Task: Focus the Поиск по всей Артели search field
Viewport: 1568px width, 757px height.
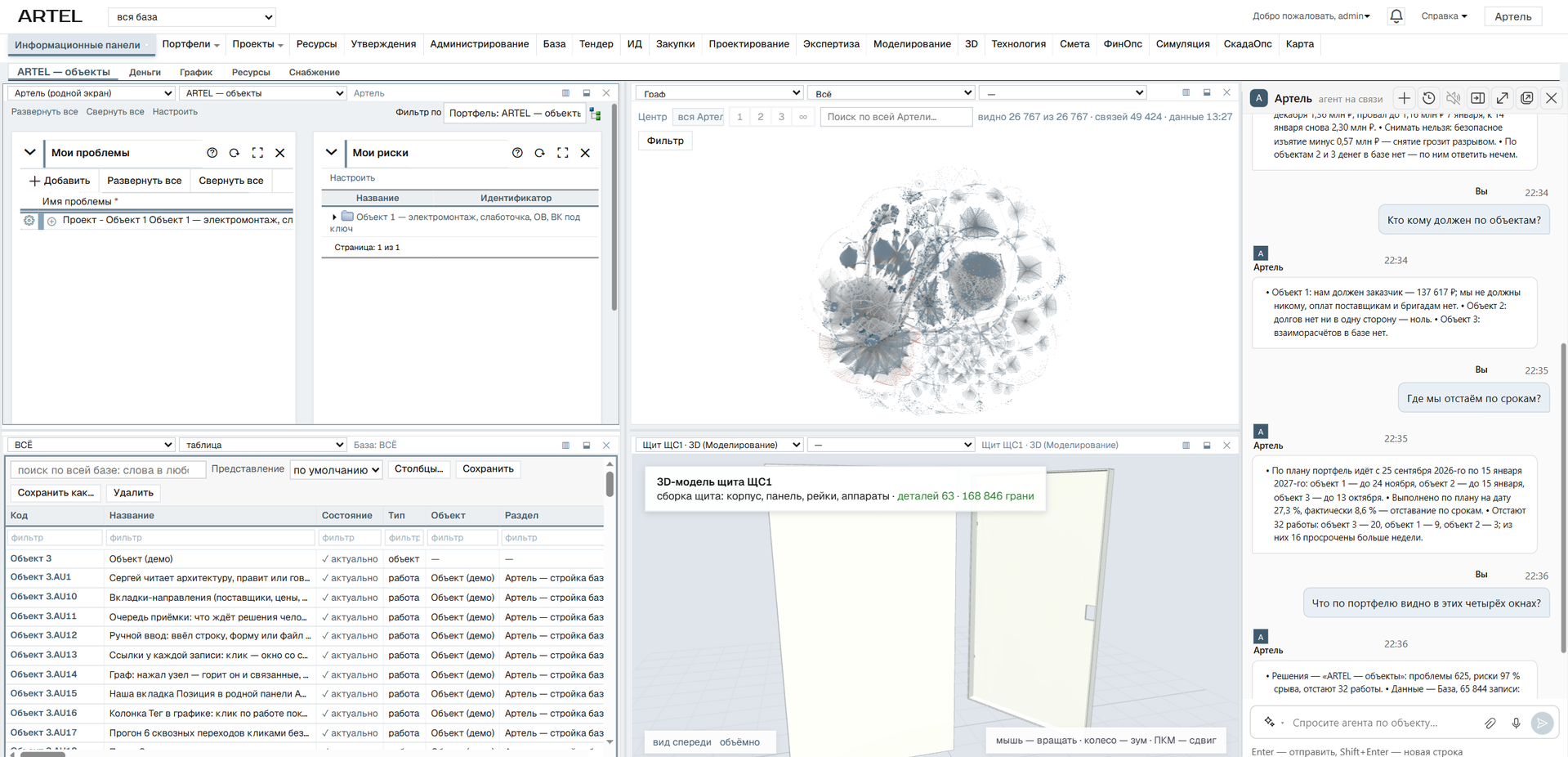Action: [896, 117]
